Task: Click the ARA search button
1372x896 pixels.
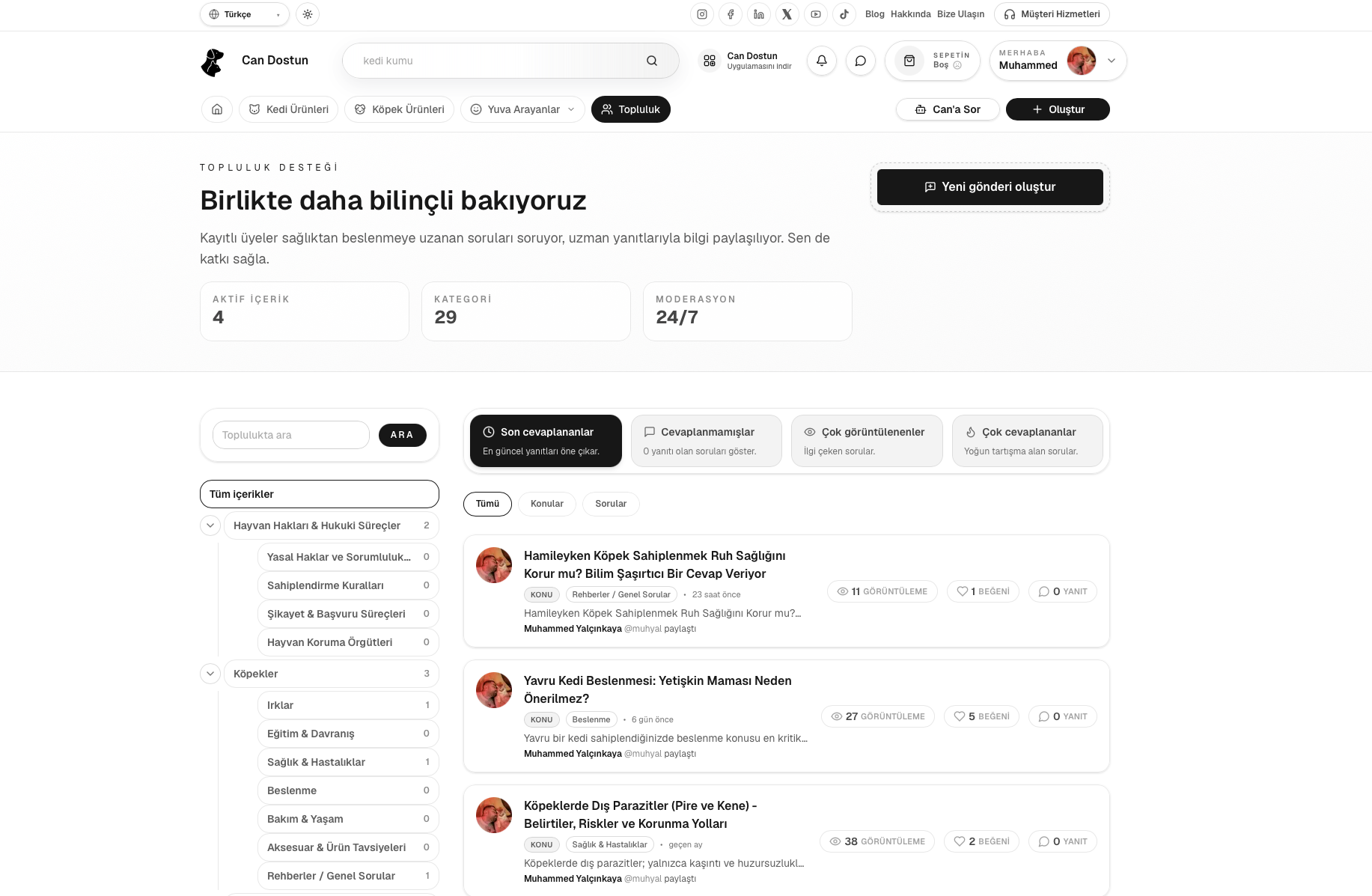Action: coord(402,435)
